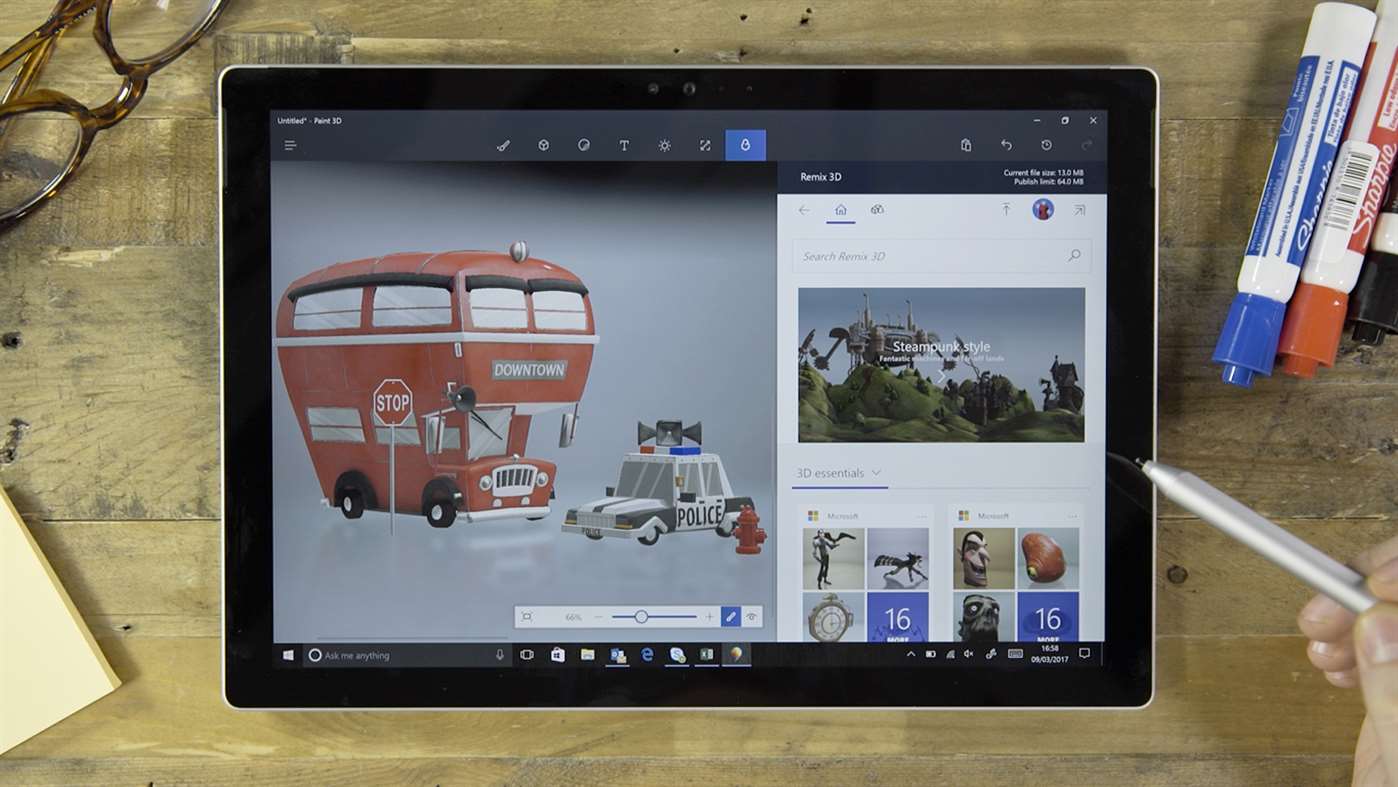This screenshot has height=787, width=1398.
Task: Open the red nut model thumbnail
Action: [1048, 558]
